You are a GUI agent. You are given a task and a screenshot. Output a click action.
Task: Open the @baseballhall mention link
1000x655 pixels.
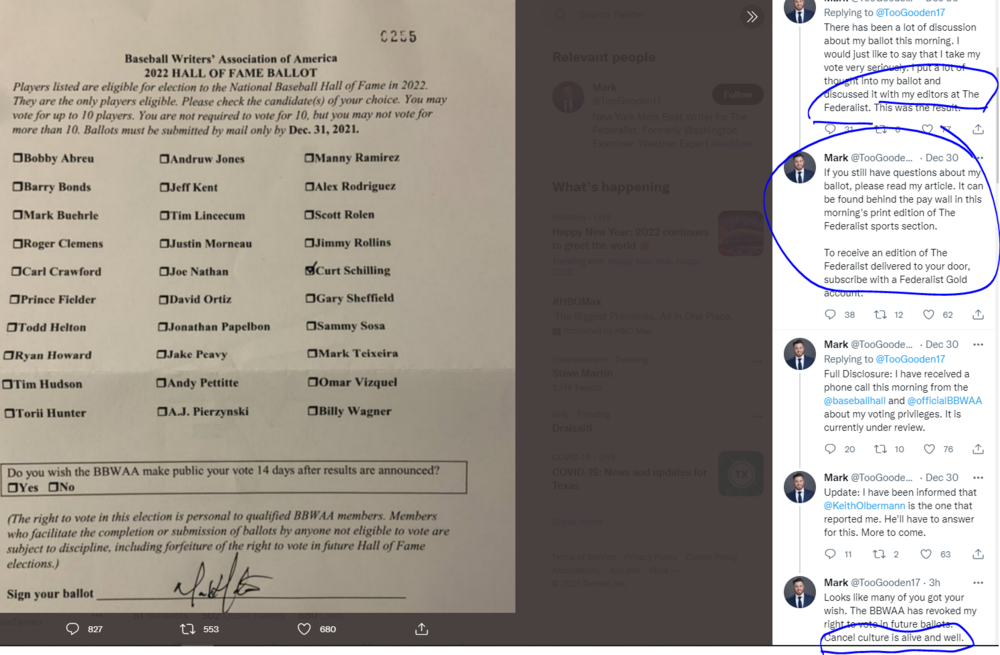pyautogui.click(x=854, y=401)
